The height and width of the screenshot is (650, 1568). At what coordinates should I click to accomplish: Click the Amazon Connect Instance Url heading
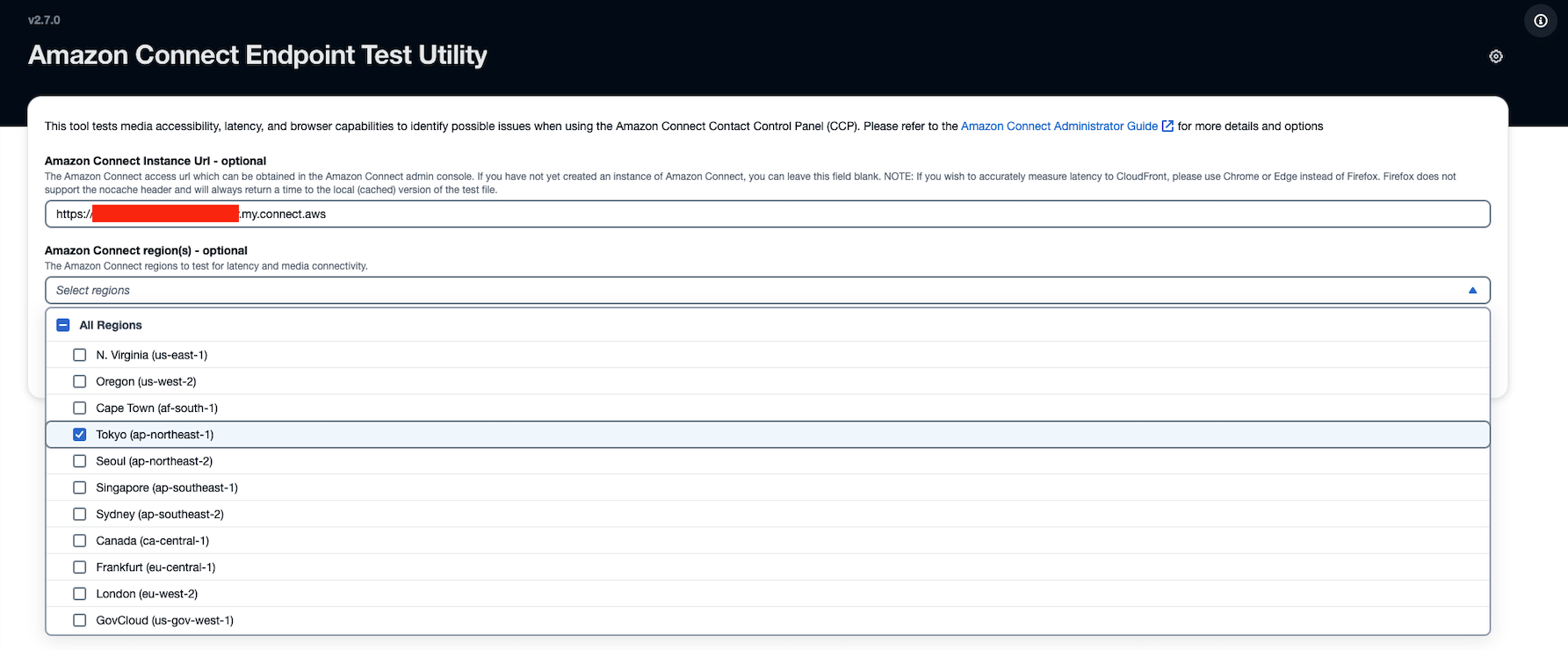(x=155, y=161)
